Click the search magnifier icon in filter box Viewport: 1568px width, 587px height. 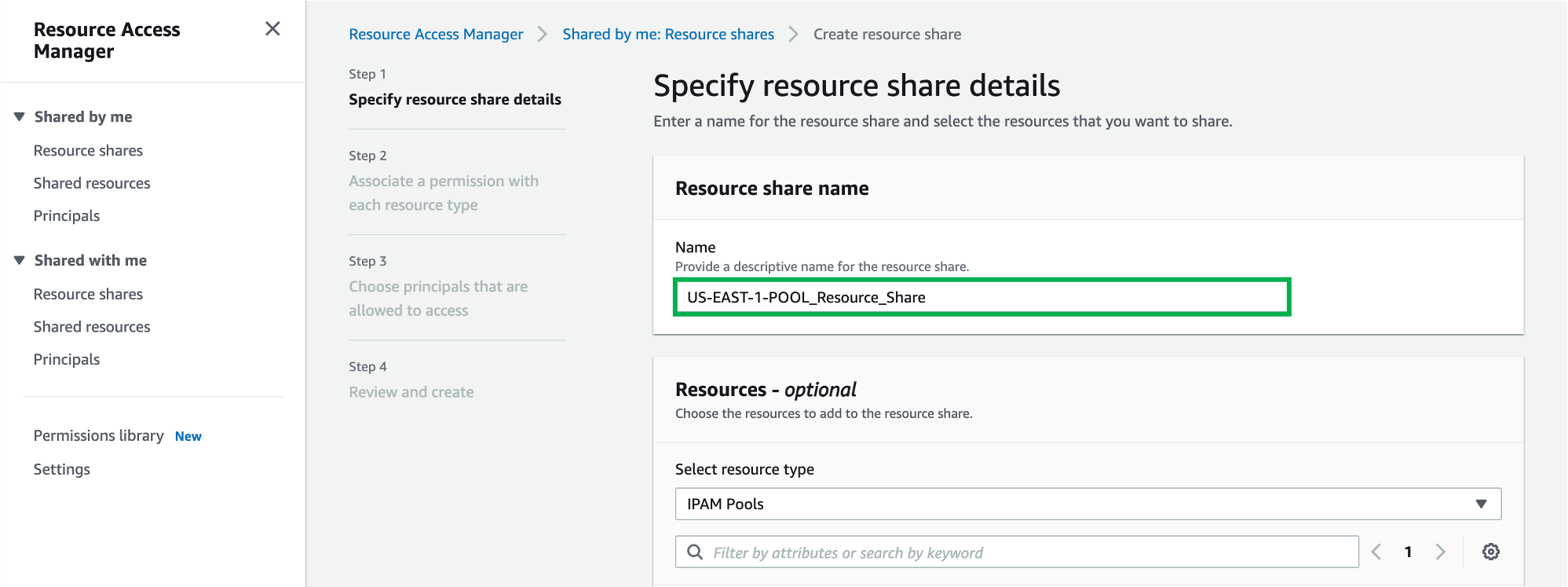(695, 552)
